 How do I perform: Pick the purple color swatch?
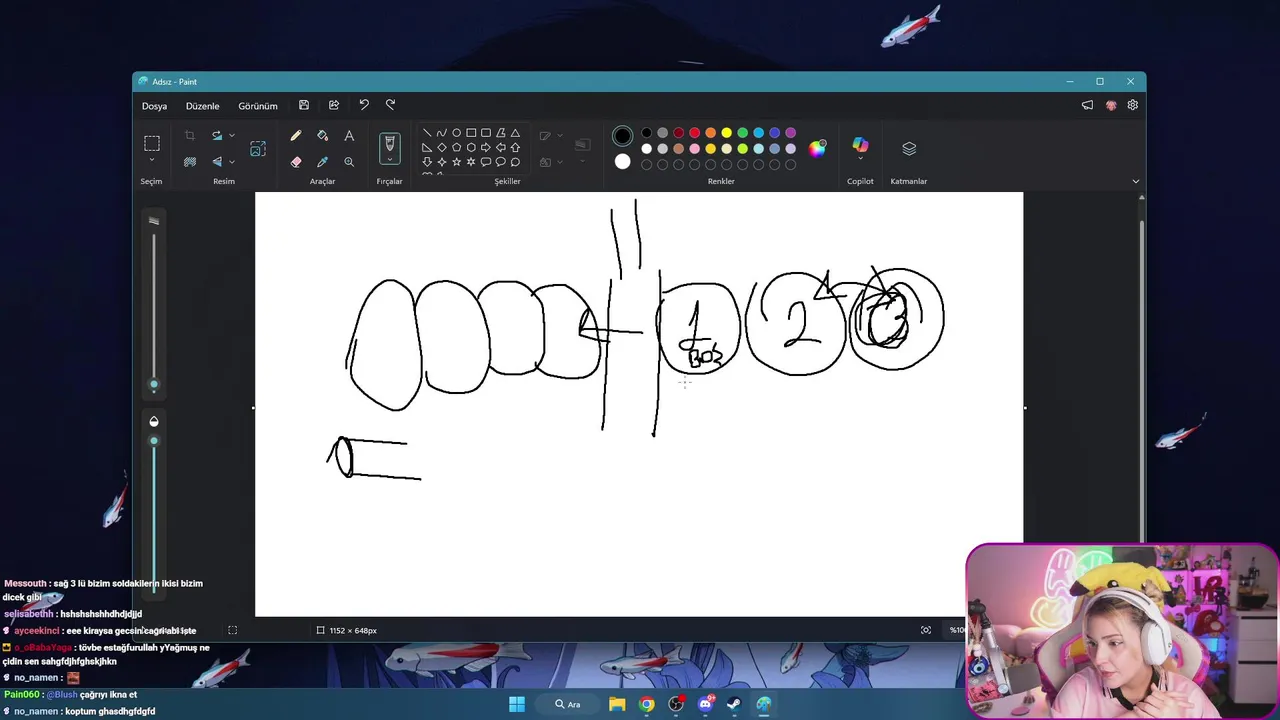click(x=790, y=133)
